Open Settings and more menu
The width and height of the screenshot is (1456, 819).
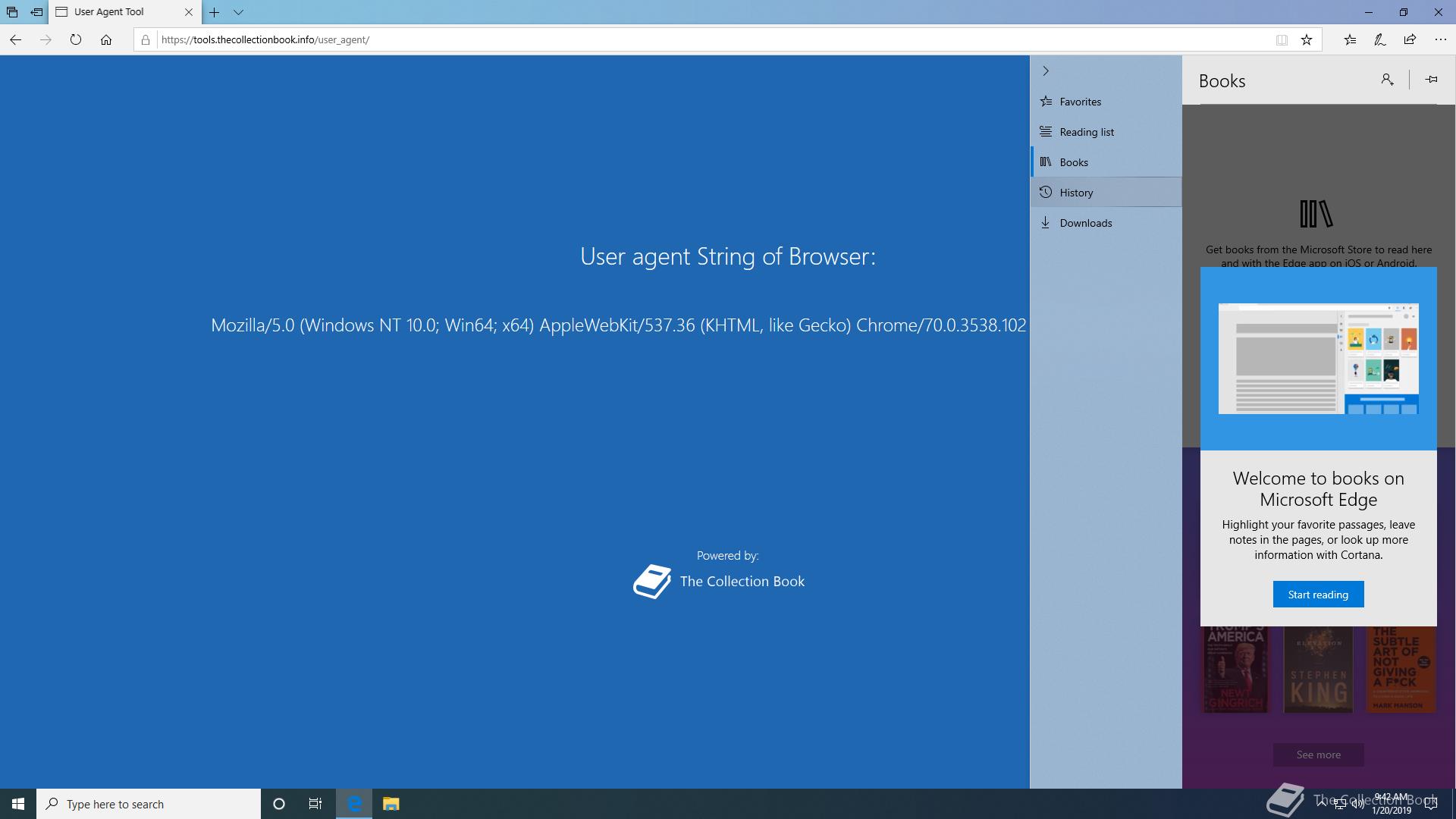[x=1441, y=39]
